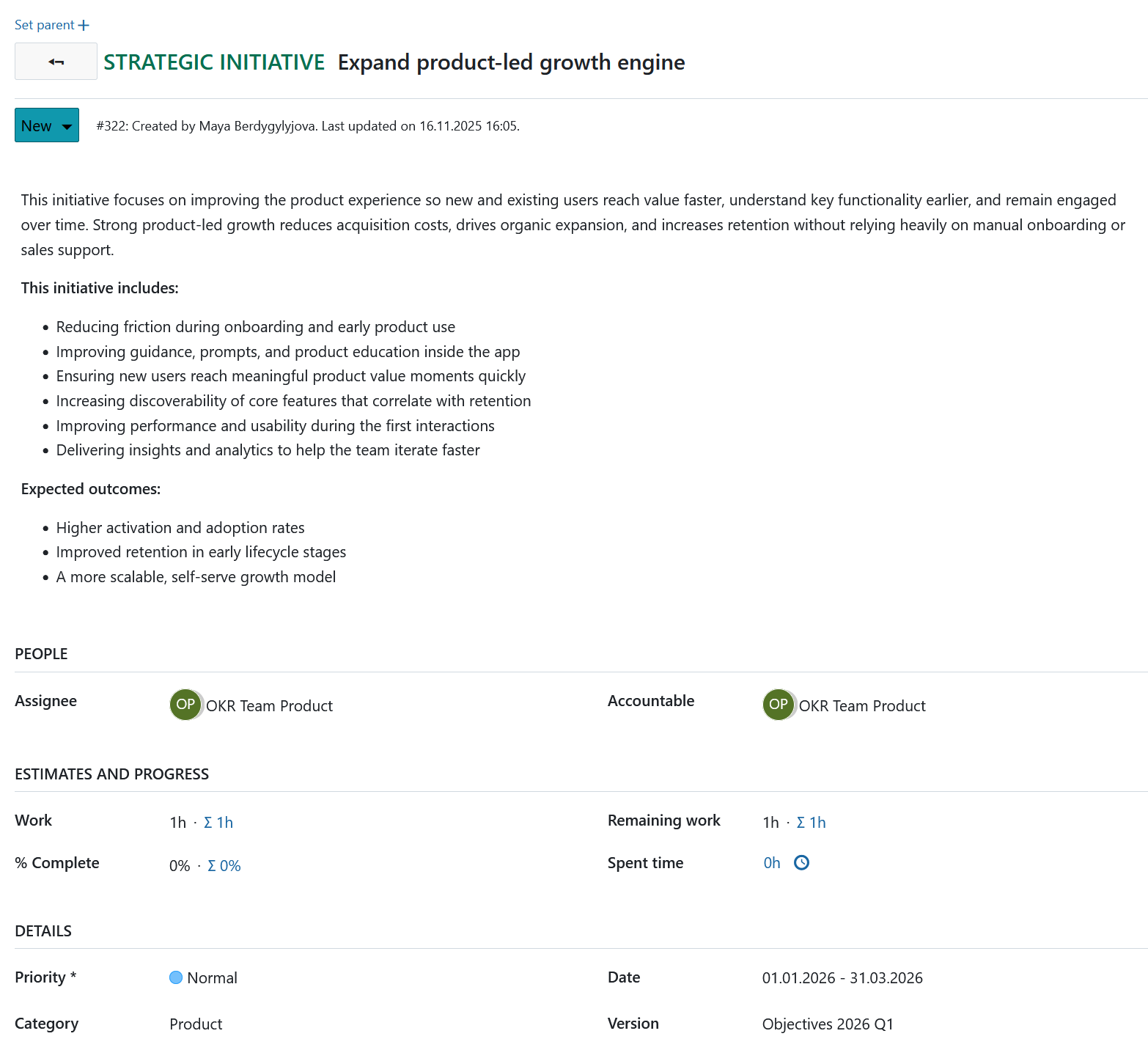Edit the Category field Product
This screenshot has width=1148, height=1050.
(x=196, y=1024)
